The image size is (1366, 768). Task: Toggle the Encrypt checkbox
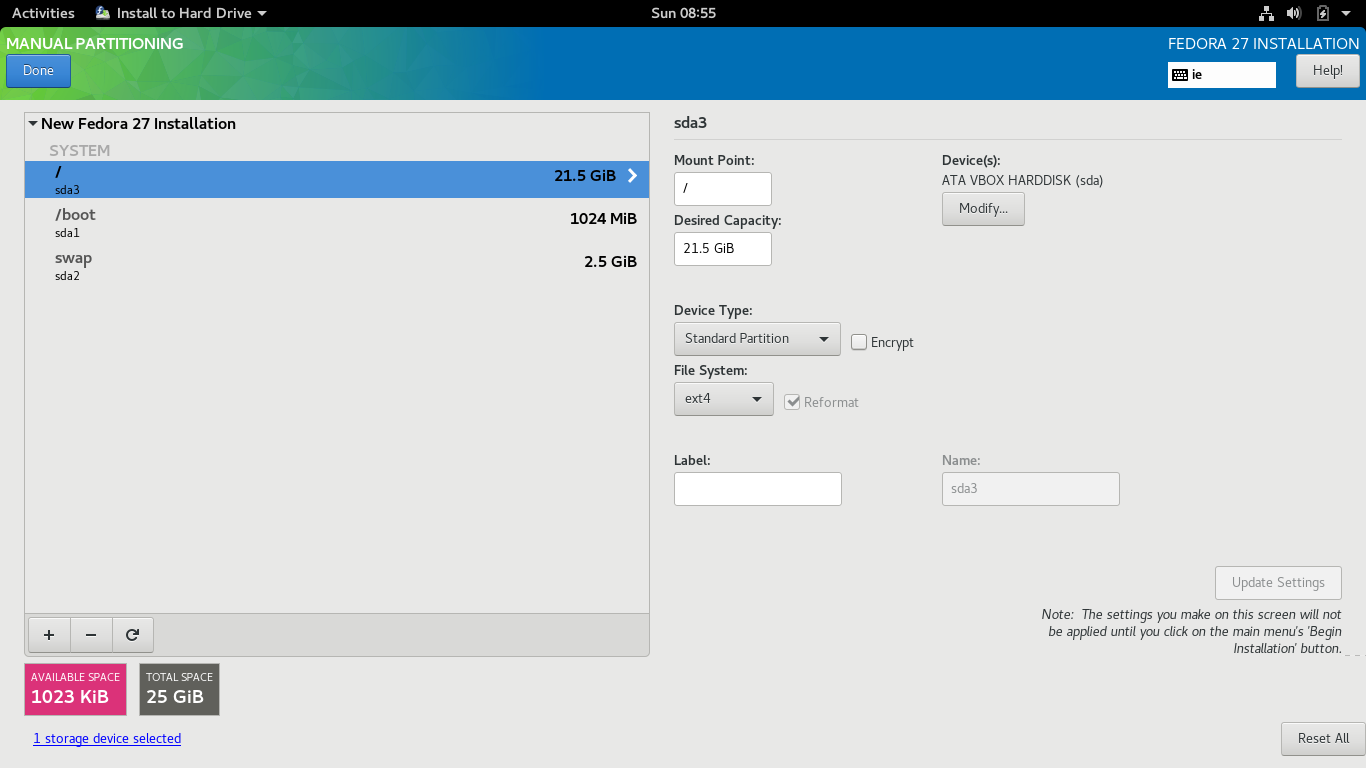pyautogui.click(x=859, y=342)
